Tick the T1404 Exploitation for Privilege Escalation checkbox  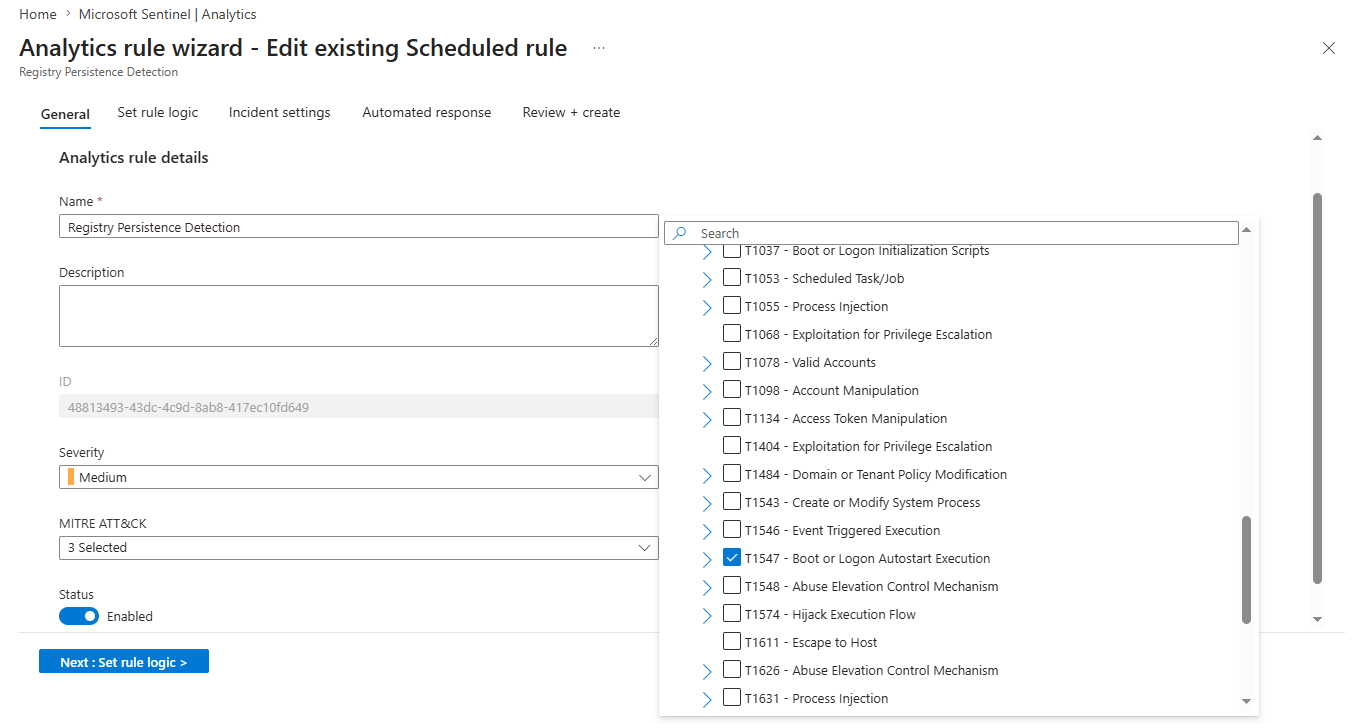pos(732,446)
